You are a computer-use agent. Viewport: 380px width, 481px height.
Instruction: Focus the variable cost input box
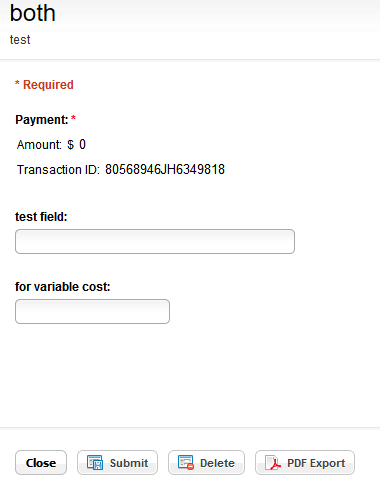pyautogui.click(x=92, y=311)
